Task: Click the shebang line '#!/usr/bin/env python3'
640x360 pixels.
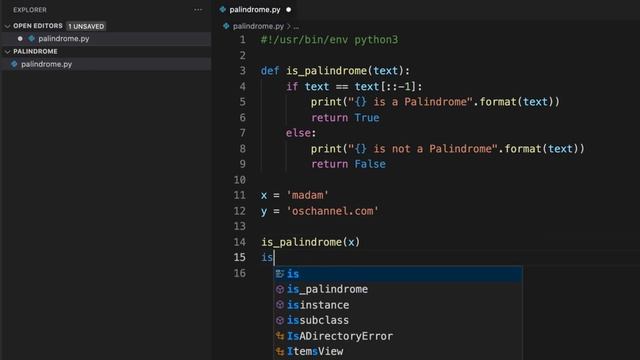Action: (329, 40)
